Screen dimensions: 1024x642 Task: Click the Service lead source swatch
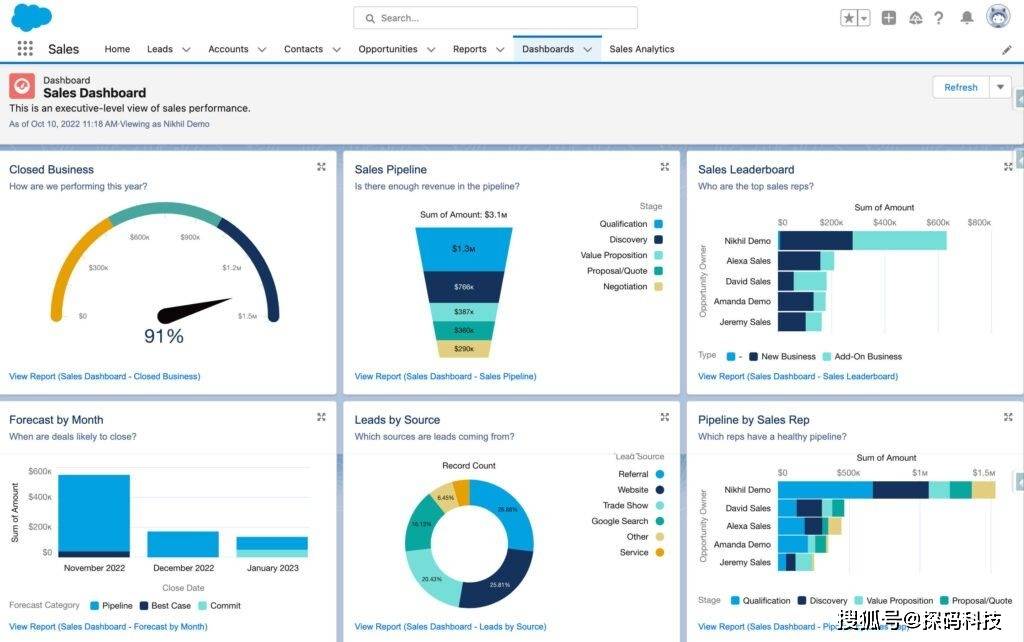click(660, 553)
